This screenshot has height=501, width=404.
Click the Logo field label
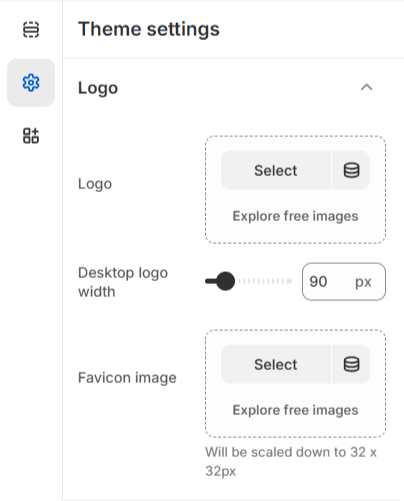pyautogui.click(x=95, y=184)
